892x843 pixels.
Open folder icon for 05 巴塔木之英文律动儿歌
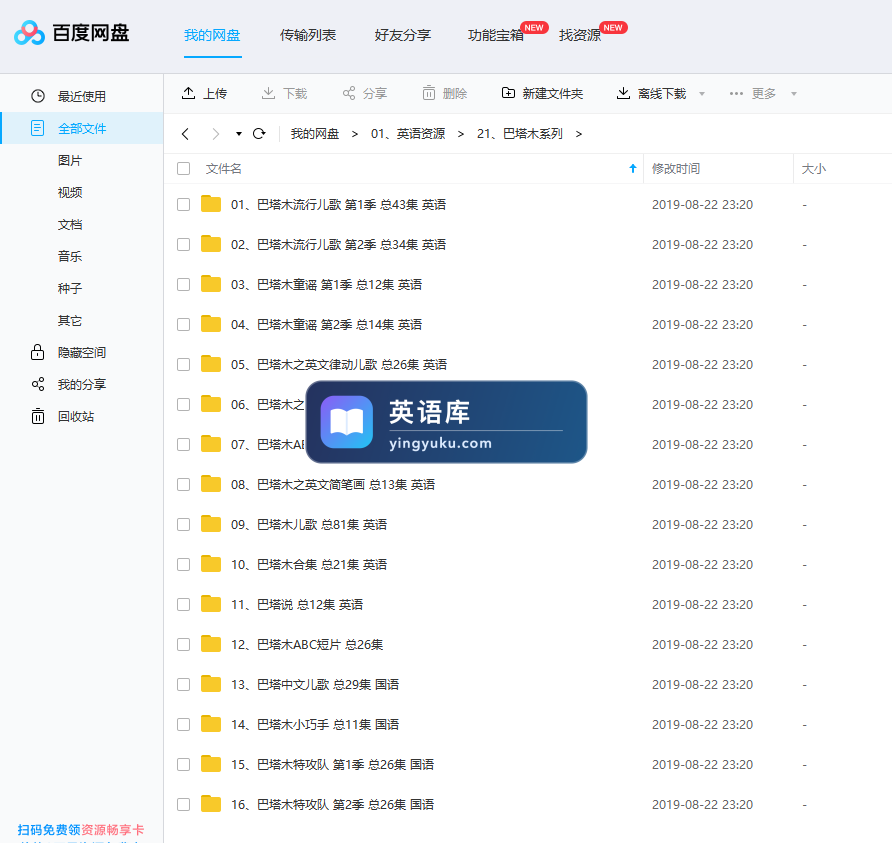pos(211,363)
